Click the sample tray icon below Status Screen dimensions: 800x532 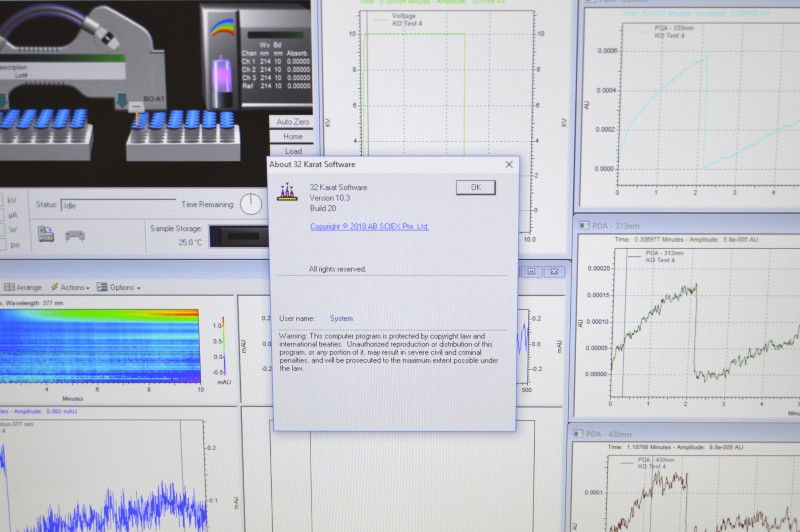[75, 236]
